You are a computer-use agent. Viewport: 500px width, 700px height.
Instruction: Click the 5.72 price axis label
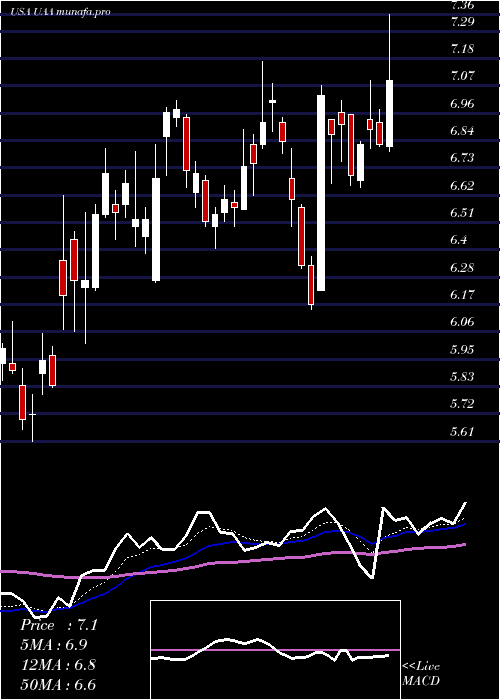point(462,404)
